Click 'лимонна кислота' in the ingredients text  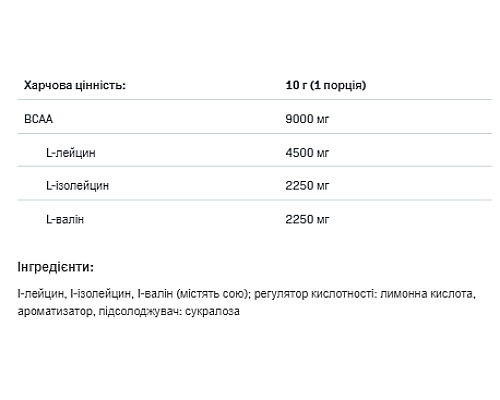click(x=428, y=294)
